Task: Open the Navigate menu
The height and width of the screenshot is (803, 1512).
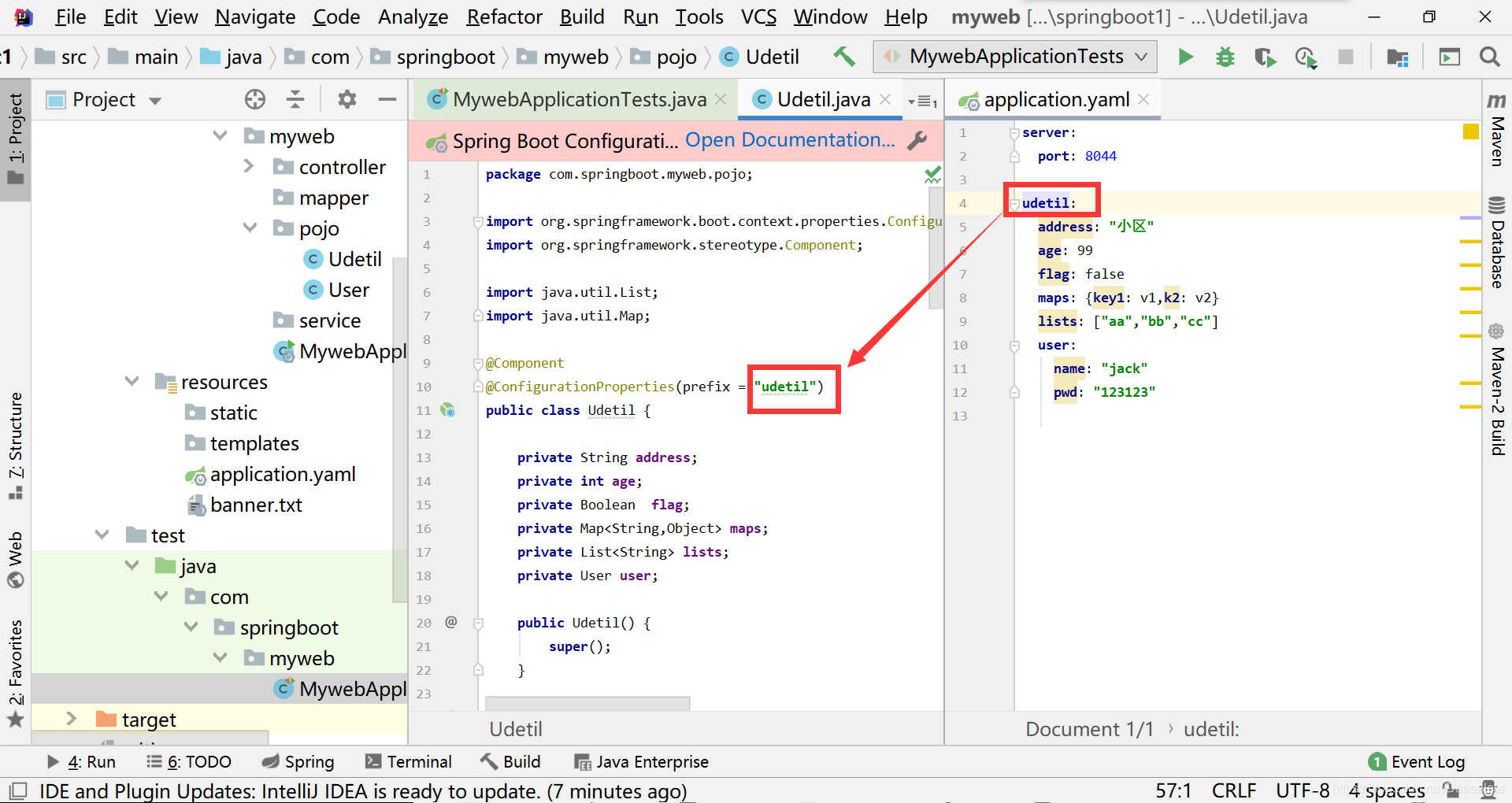Action: coord(255,17)
